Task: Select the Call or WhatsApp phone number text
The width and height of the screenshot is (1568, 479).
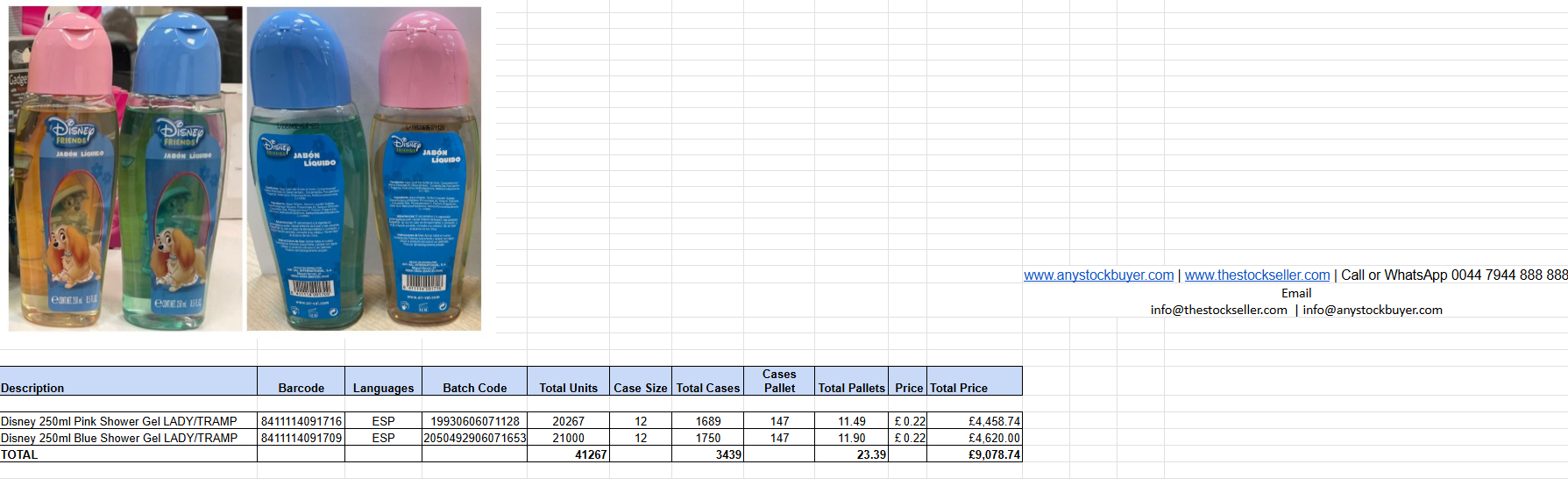Action: point(1454,275)
